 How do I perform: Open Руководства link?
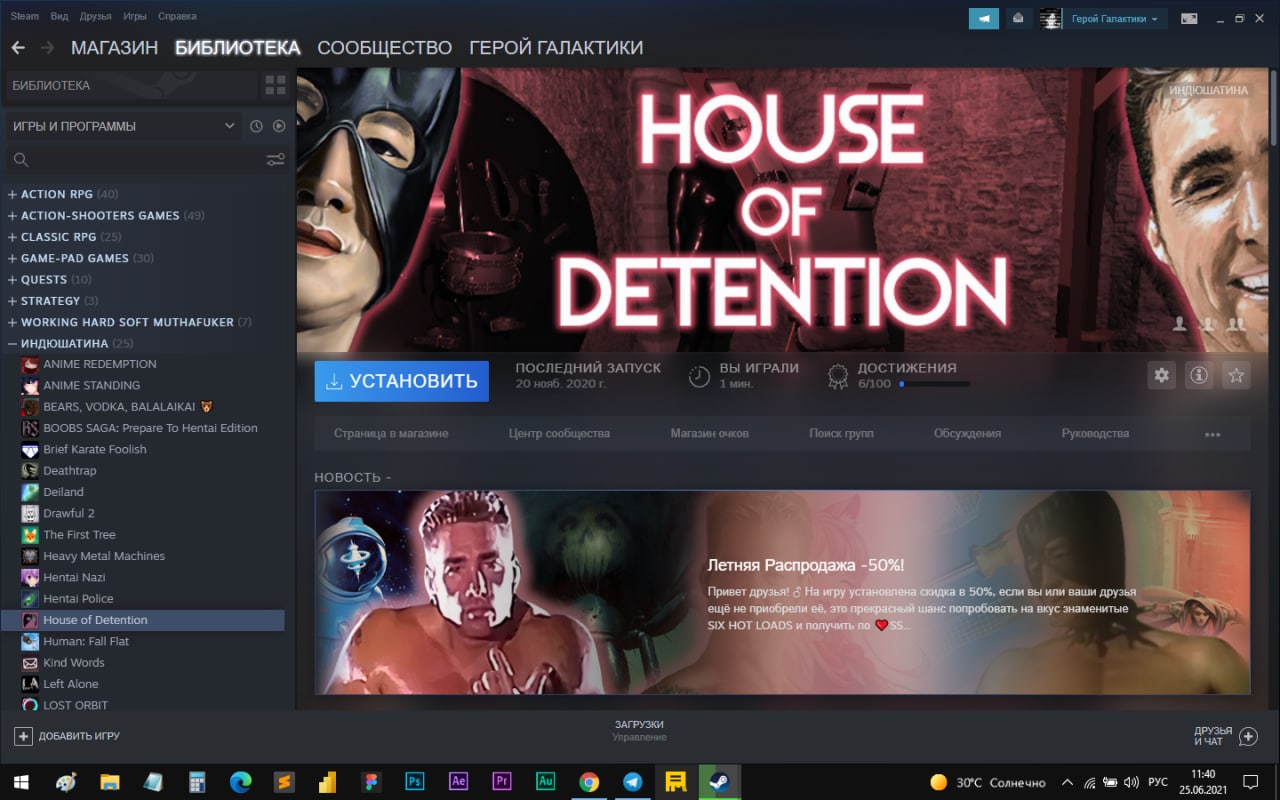point(1095,434)
